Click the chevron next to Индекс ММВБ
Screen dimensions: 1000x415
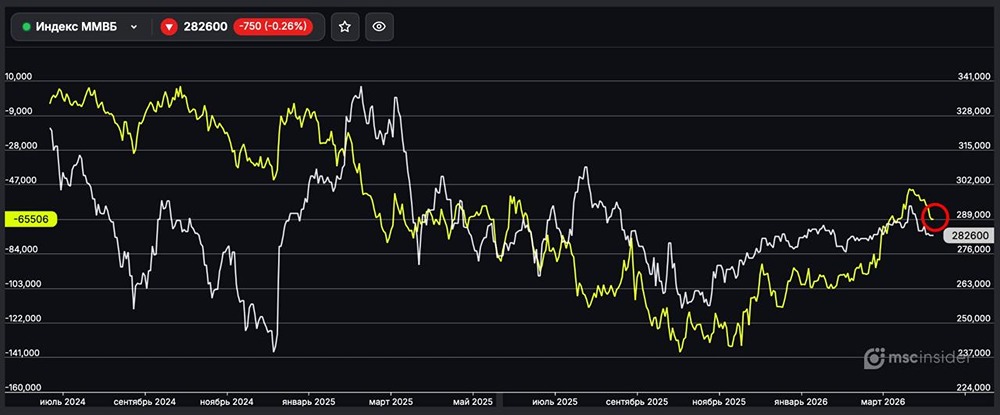click(x=134, y=27)
